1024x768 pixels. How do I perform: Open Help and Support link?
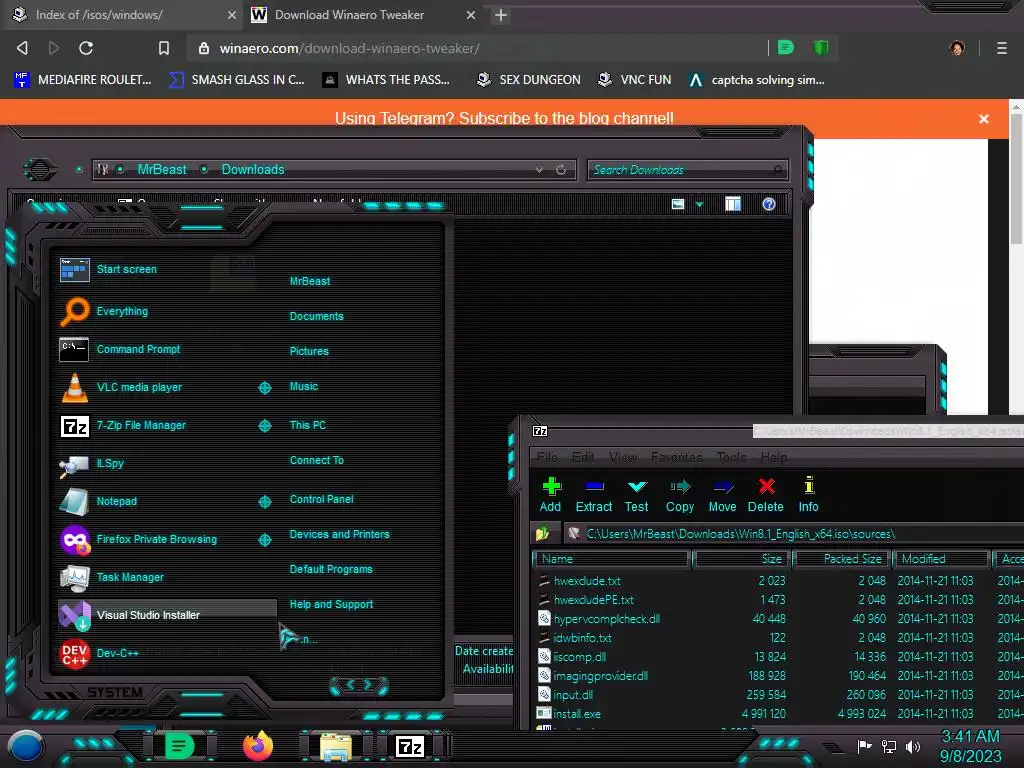coord(331,605)
